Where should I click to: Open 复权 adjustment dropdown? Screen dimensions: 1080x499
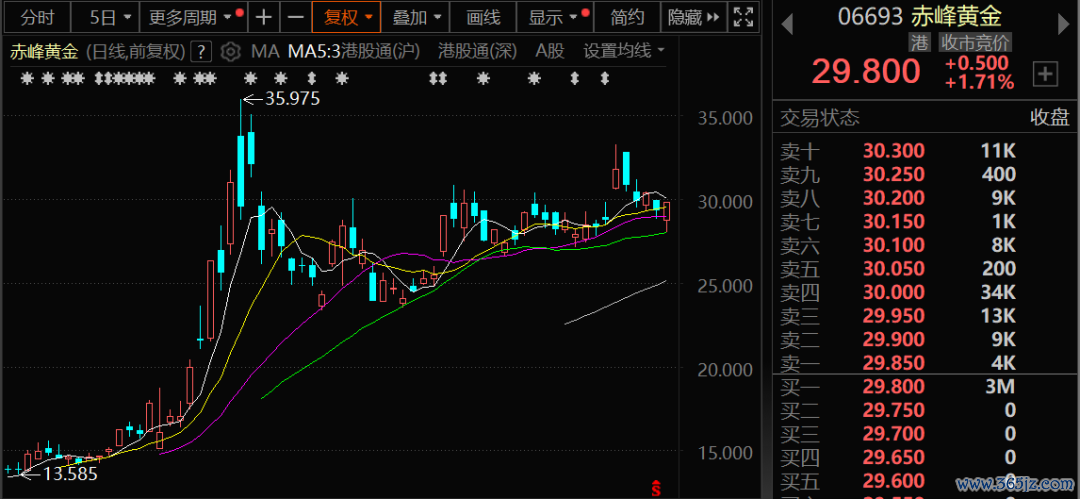(346, 17)
